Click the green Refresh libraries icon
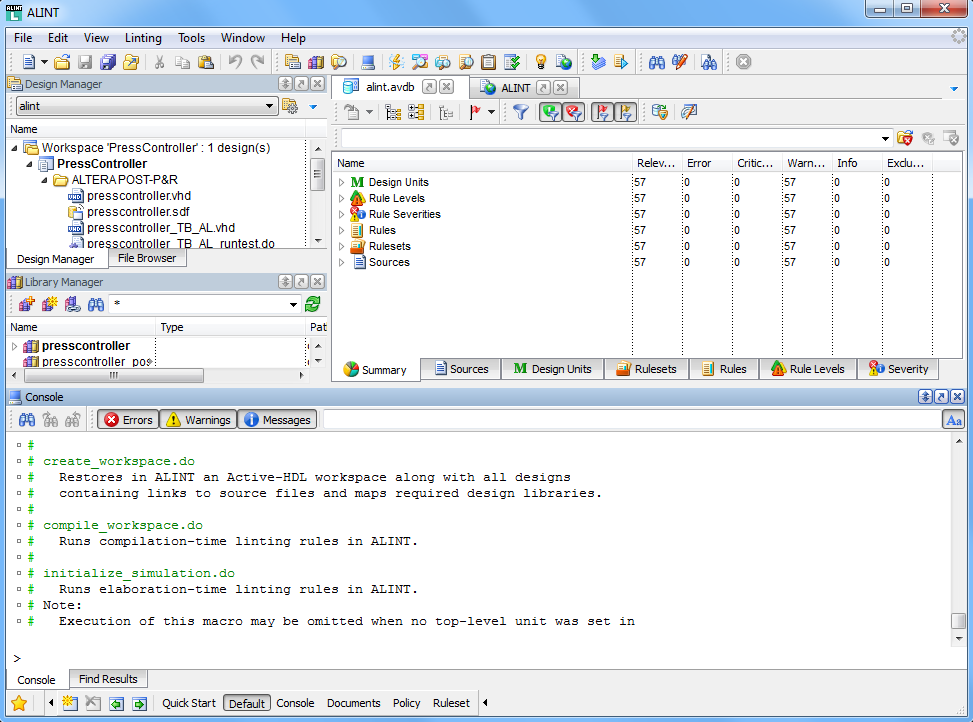The width and height of the screenshot is (973, 722). [x=313, y=304]
